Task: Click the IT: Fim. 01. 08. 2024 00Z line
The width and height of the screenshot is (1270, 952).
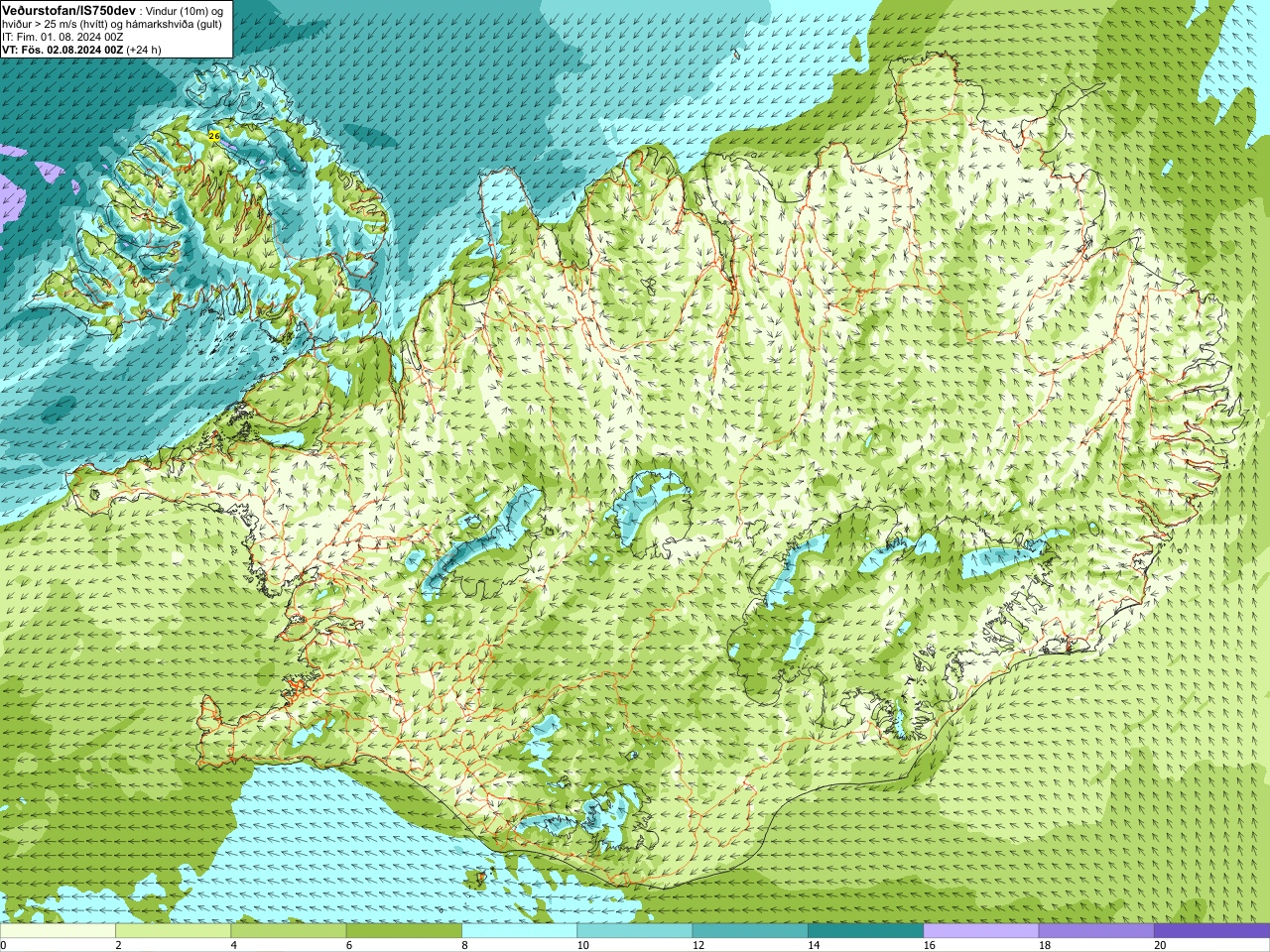Action: [x=63, y=36]
